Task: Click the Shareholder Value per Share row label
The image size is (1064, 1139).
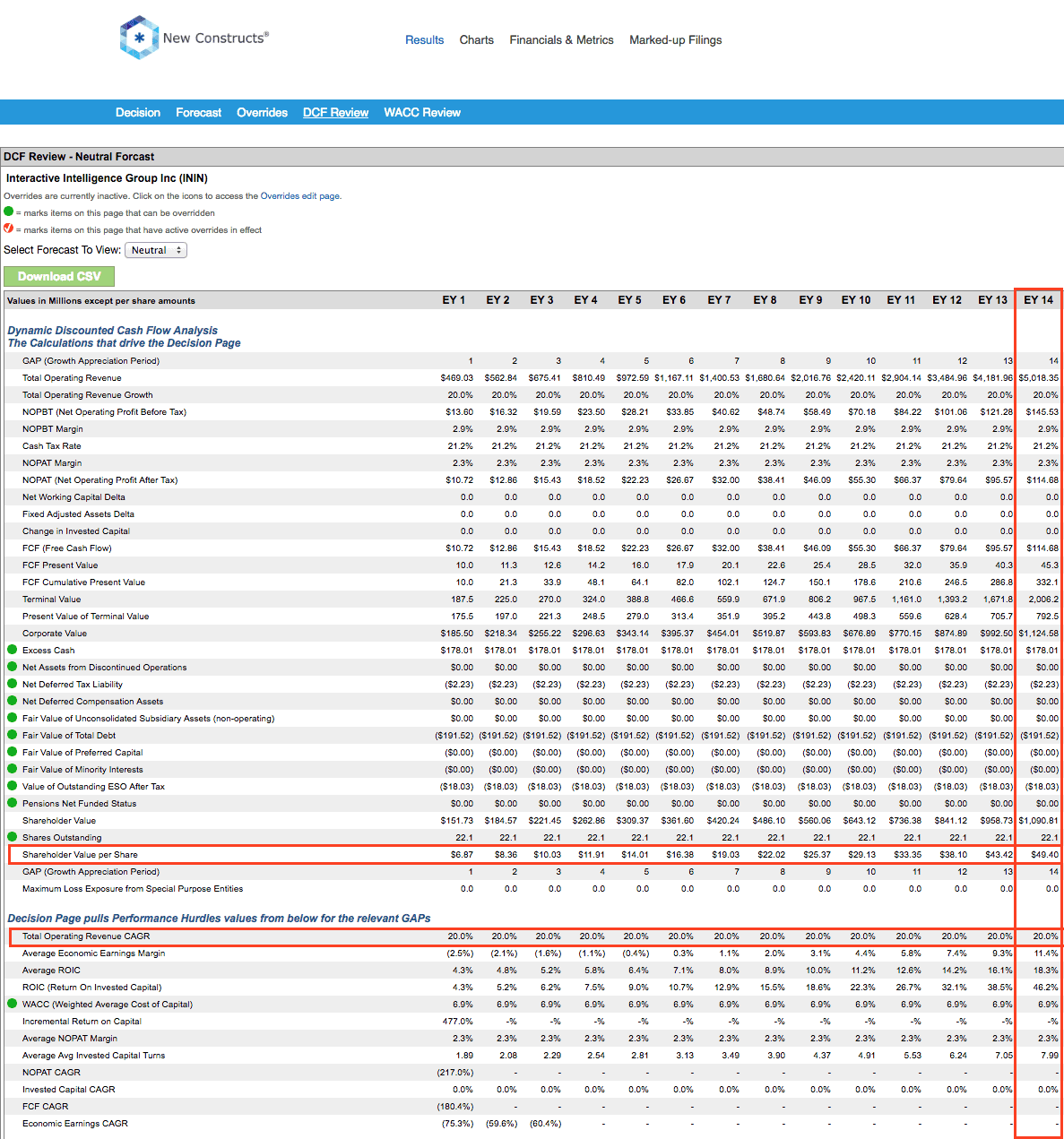Action: (x=80, y=855)
